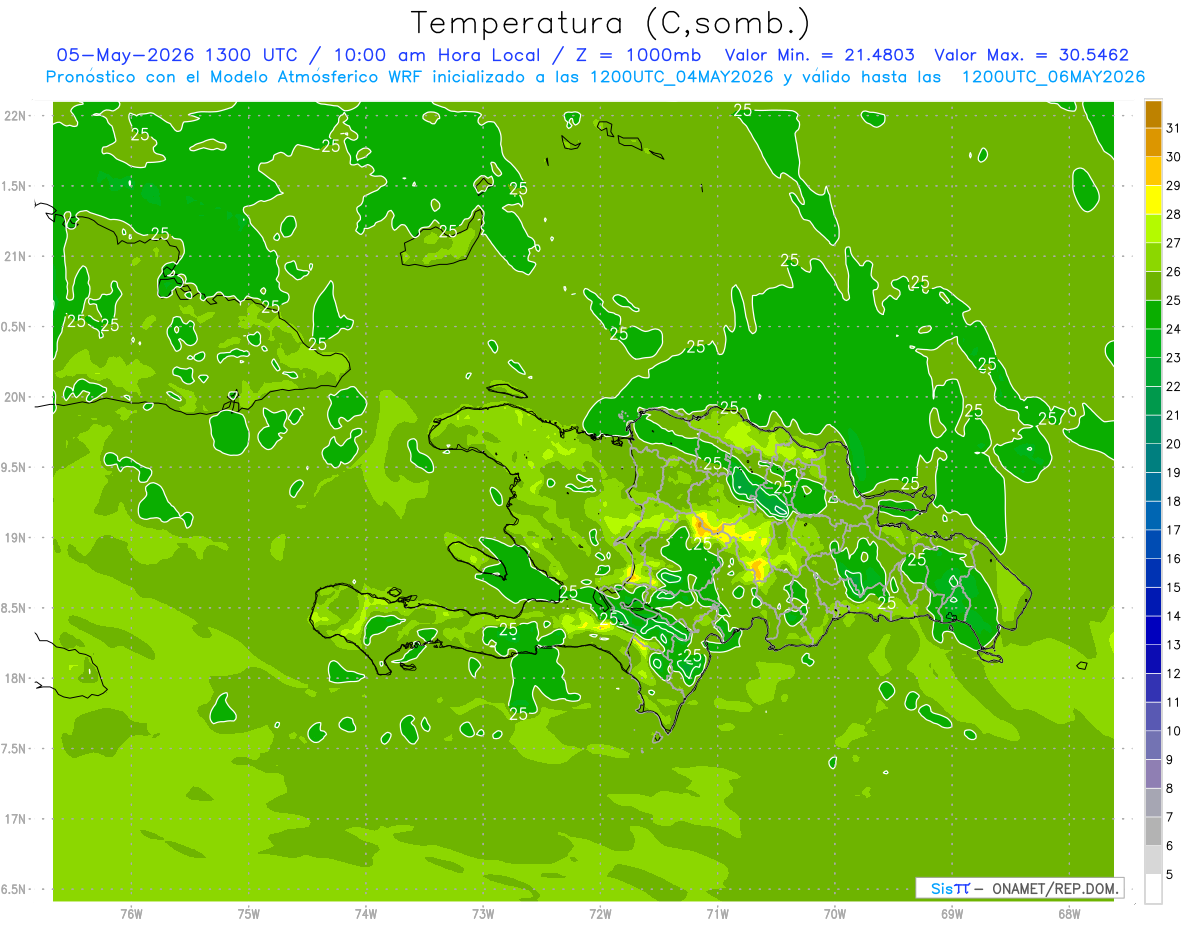Click the legend swatch between 28 and 29
The height and width of the screenshot is (927, 1200).
pos(1153,199)
